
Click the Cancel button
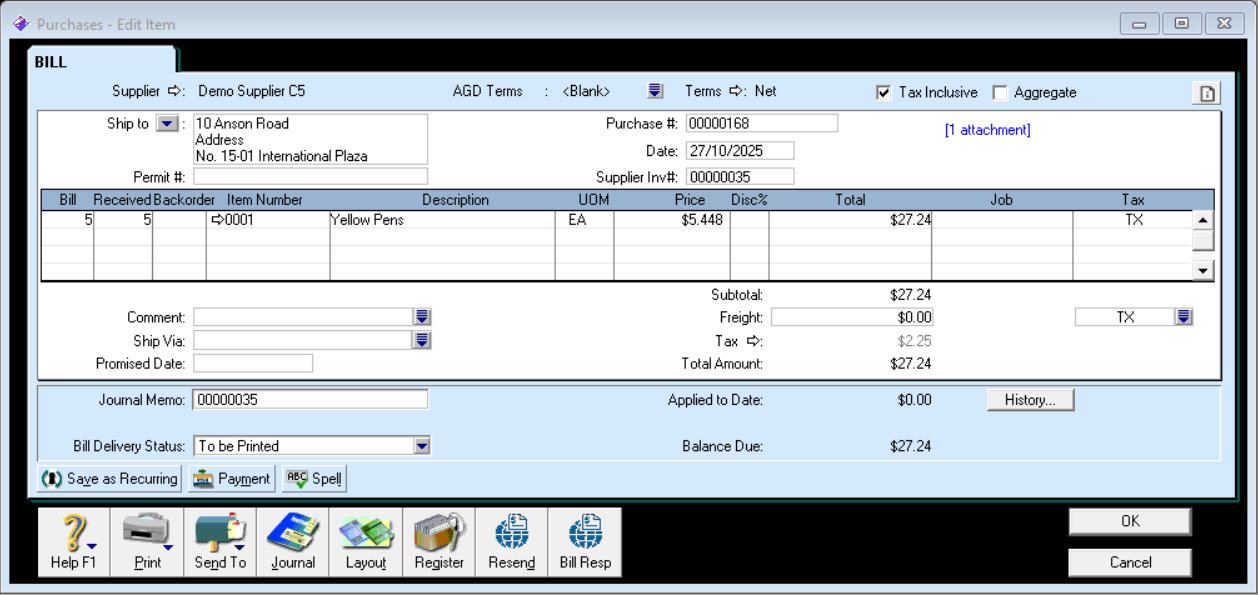click(x=1130, y=562)
